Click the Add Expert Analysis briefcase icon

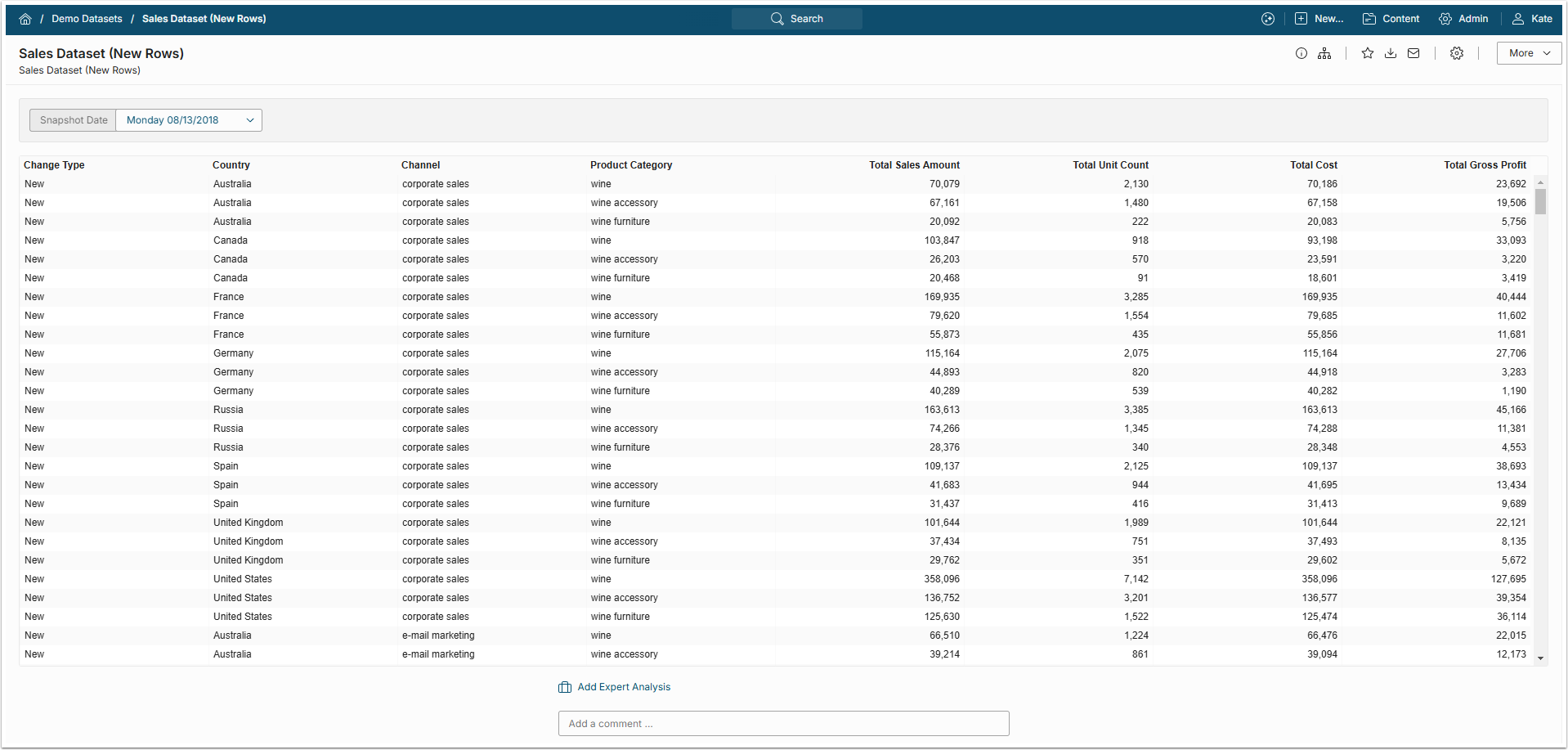point(565,687)
